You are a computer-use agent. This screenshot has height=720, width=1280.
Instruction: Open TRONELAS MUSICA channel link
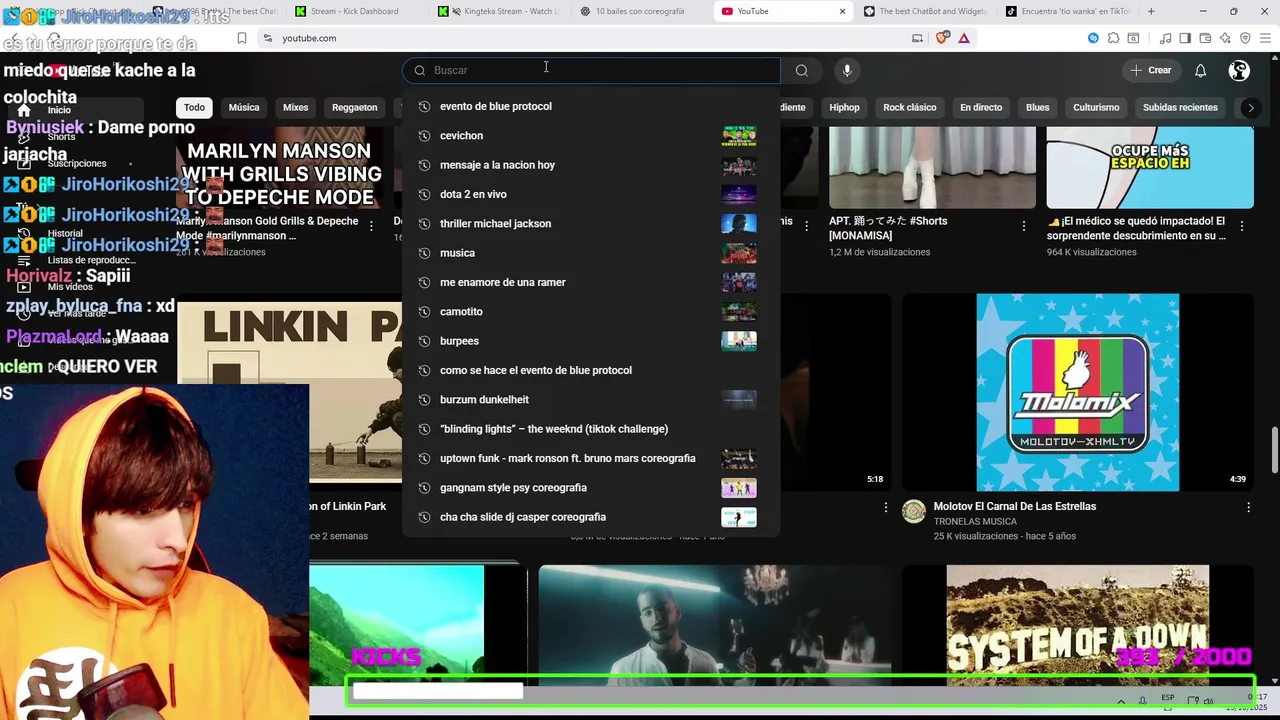[x=975, y=521]
